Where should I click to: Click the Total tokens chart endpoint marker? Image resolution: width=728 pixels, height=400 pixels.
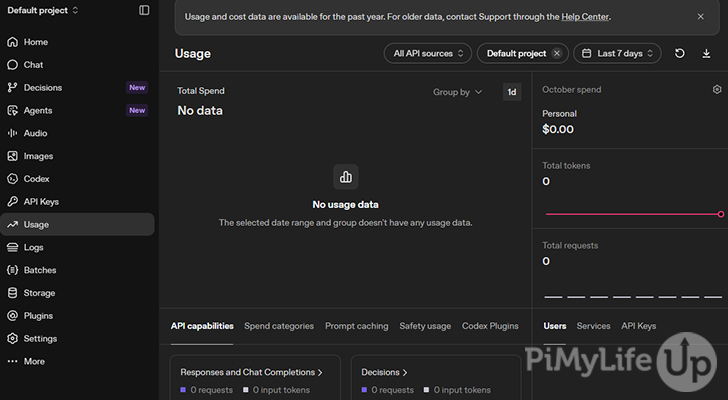point(721,214)
